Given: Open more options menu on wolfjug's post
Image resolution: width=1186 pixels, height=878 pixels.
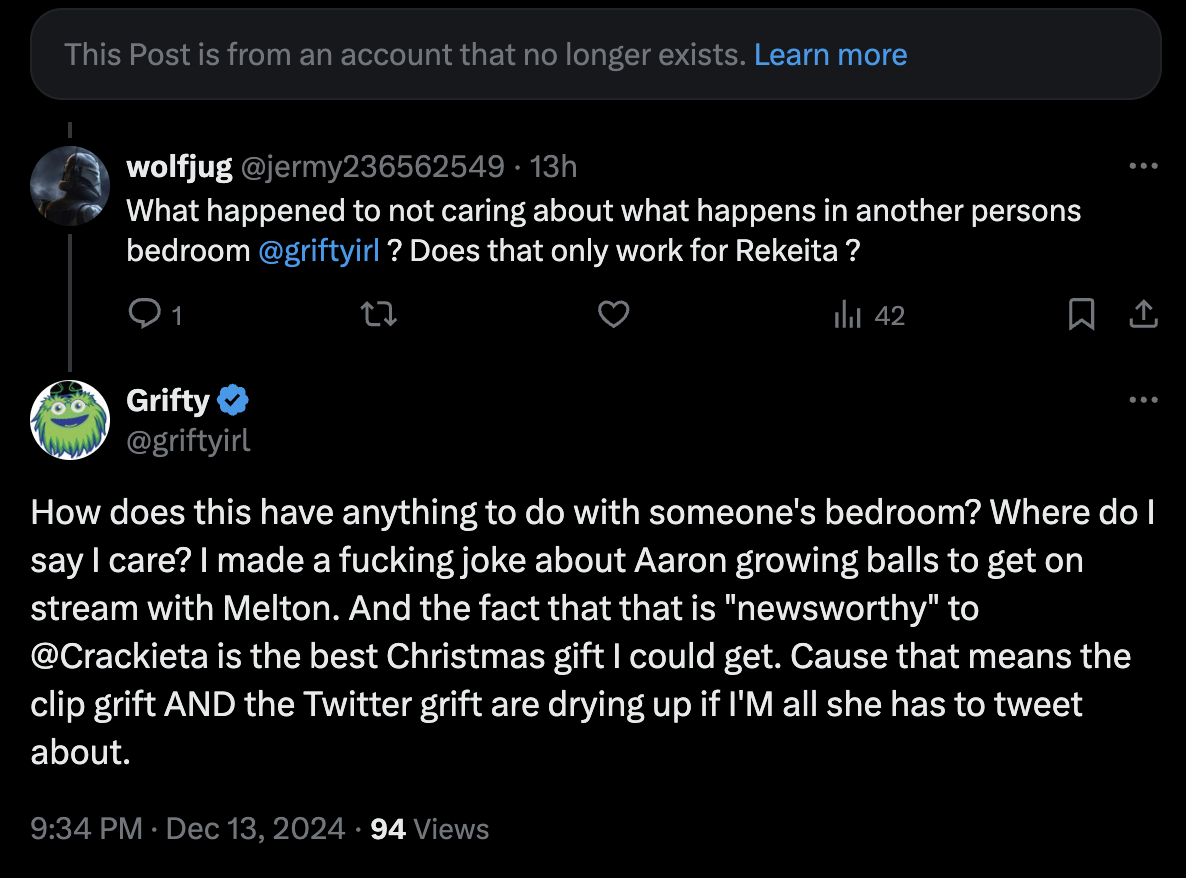Looking at the screenshot, I should click(x=1143, y=166).
